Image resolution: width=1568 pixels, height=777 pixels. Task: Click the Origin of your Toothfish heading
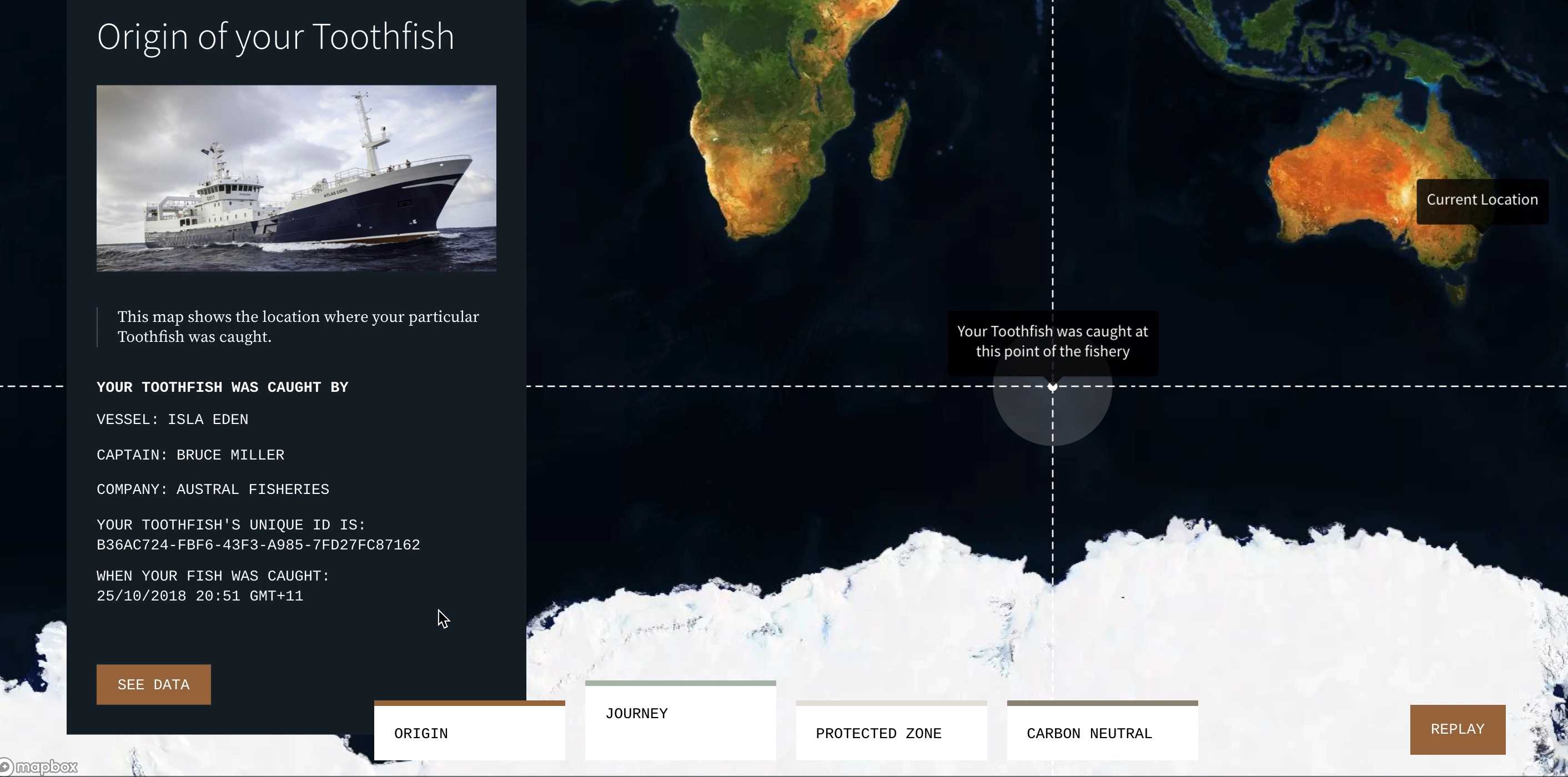tap(275, 36)
